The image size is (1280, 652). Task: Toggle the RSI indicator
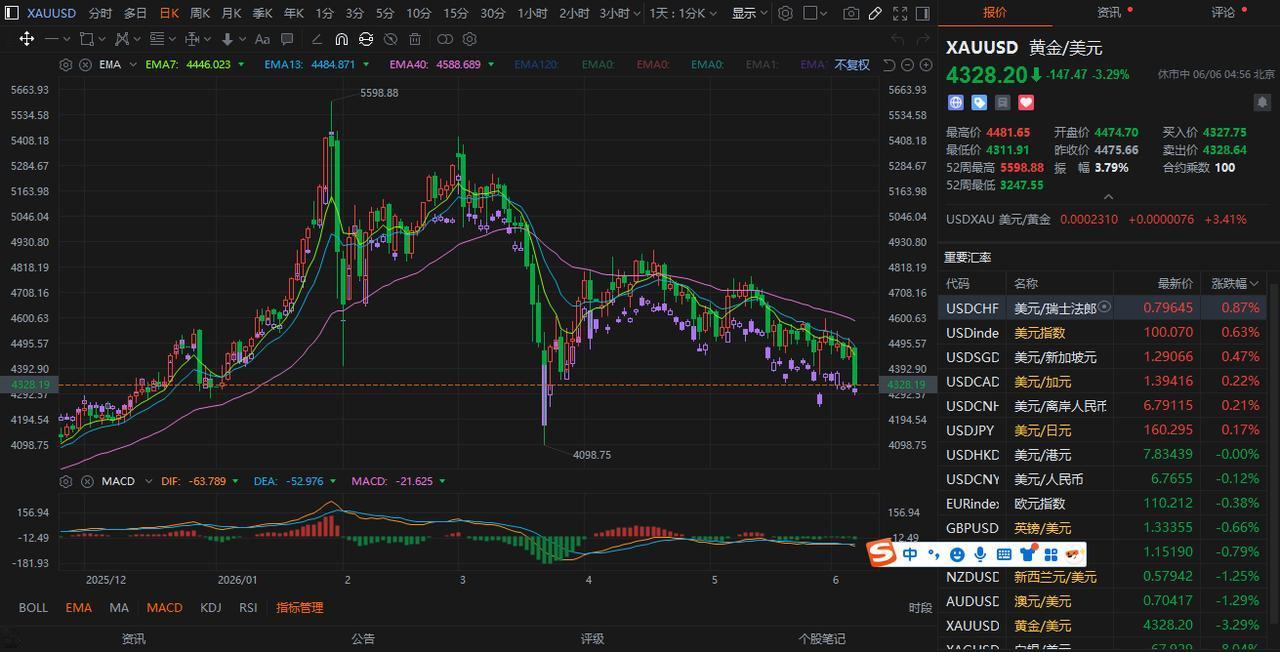click(x=248, y=607)
